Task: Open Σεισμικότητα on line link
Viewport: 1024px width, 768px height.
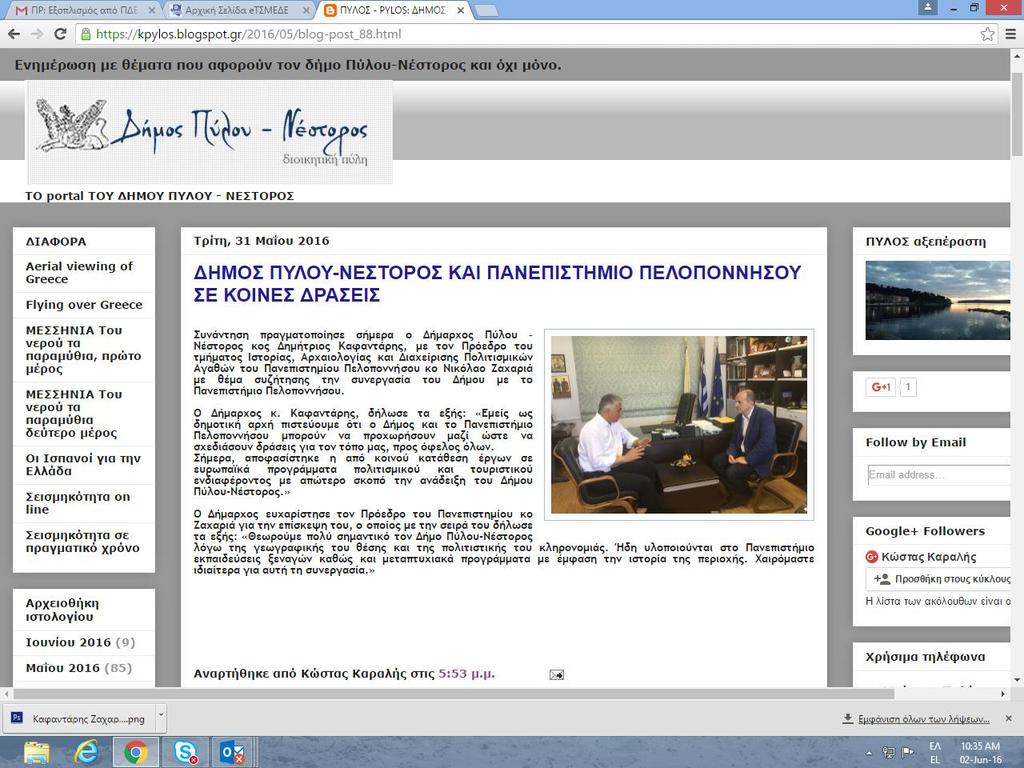Action: (78, 503)
